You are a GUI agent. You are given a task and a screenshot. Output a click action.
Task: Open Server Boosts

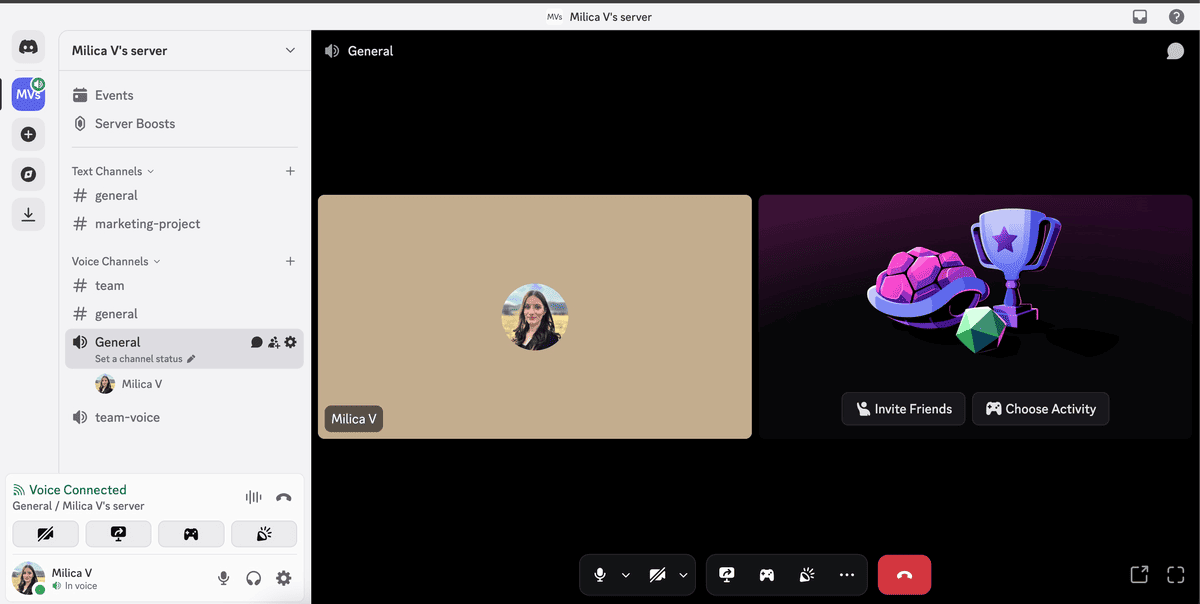185,123
